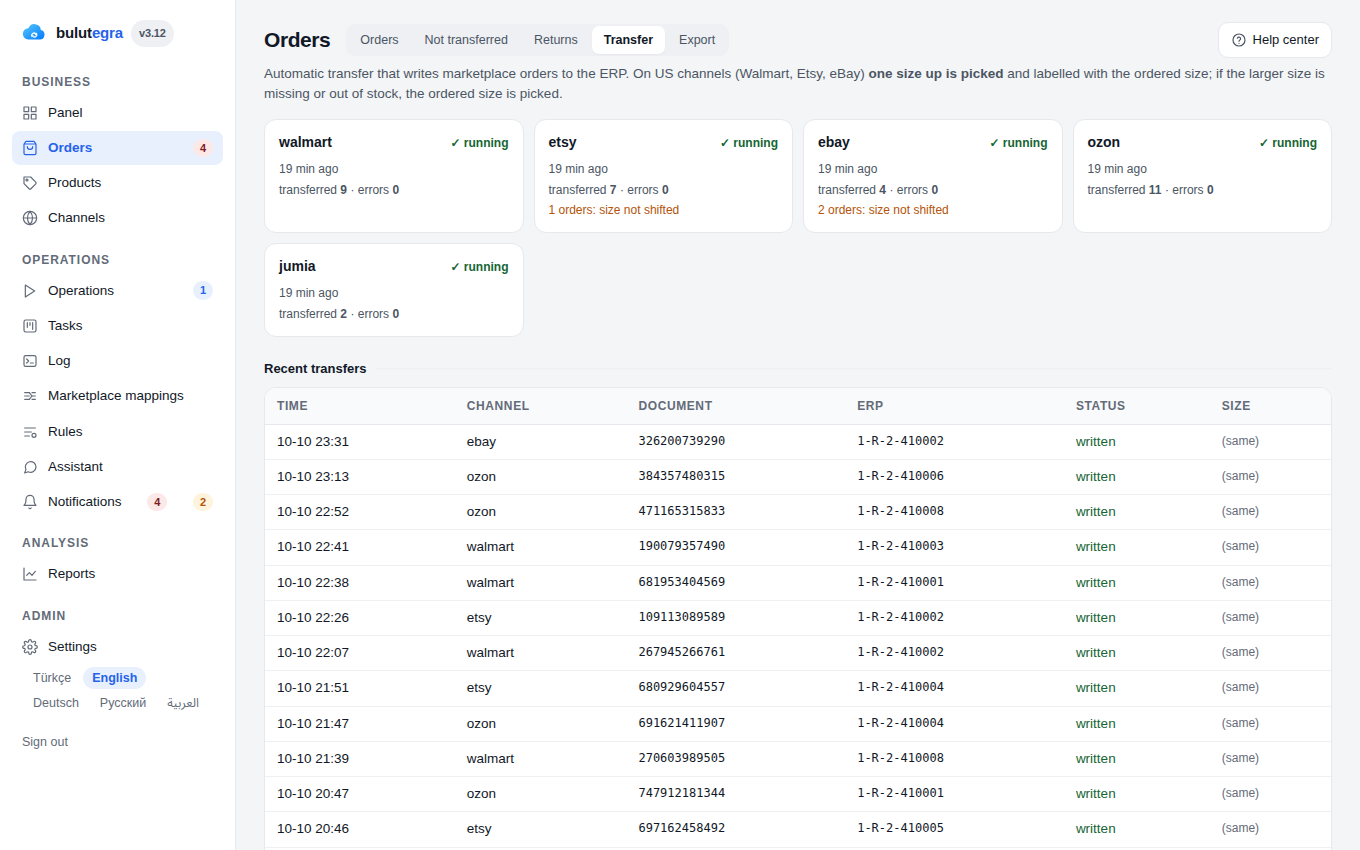Click the Operations blue badge 1

pos(203,291)
